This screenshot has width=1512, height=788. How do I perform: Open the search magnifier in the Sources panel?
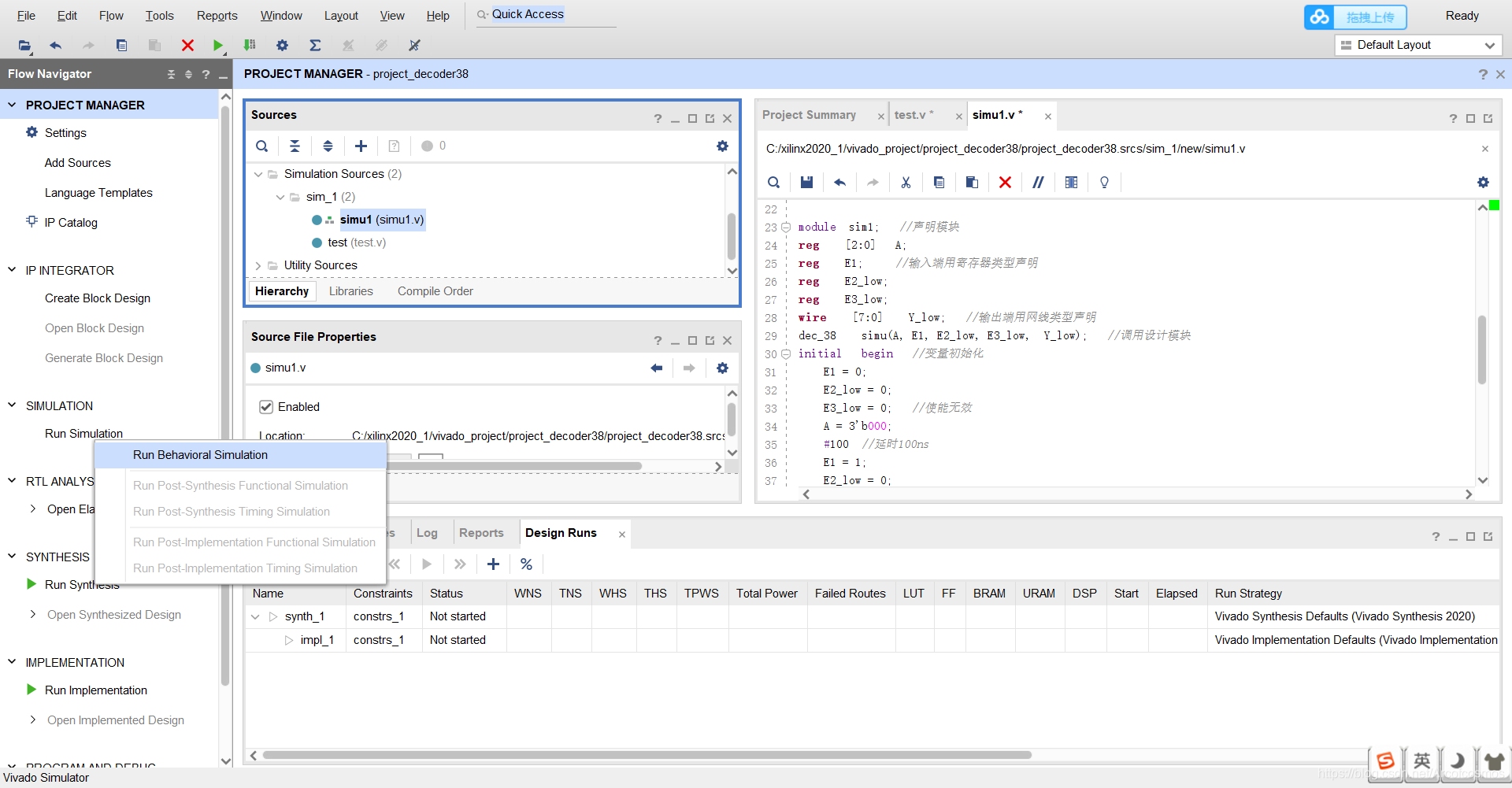[261, 146]
